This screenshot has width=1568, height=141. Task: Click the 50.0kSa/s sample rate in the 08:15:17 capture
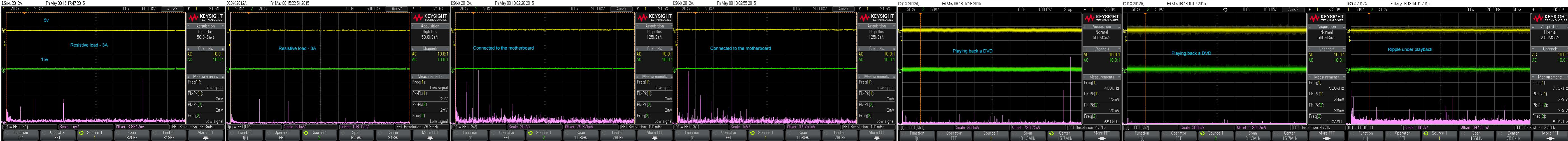[205, 37]
